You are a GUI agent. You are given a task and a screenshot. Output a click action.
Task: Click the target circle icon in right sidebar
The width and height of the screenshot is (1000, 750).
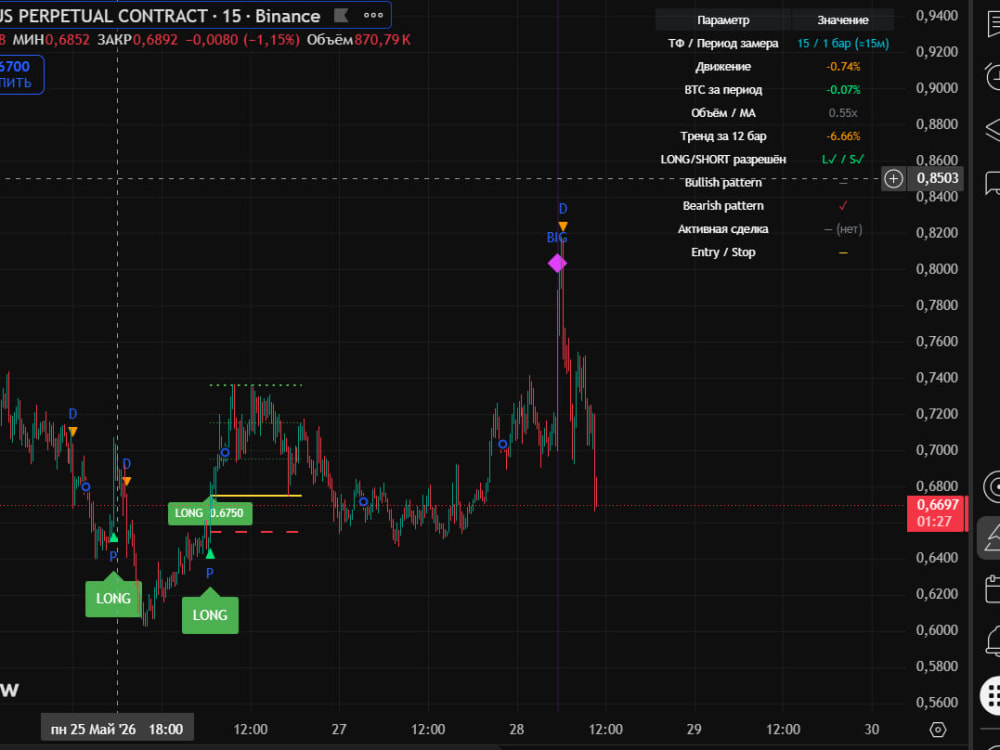tap(992, 487)
